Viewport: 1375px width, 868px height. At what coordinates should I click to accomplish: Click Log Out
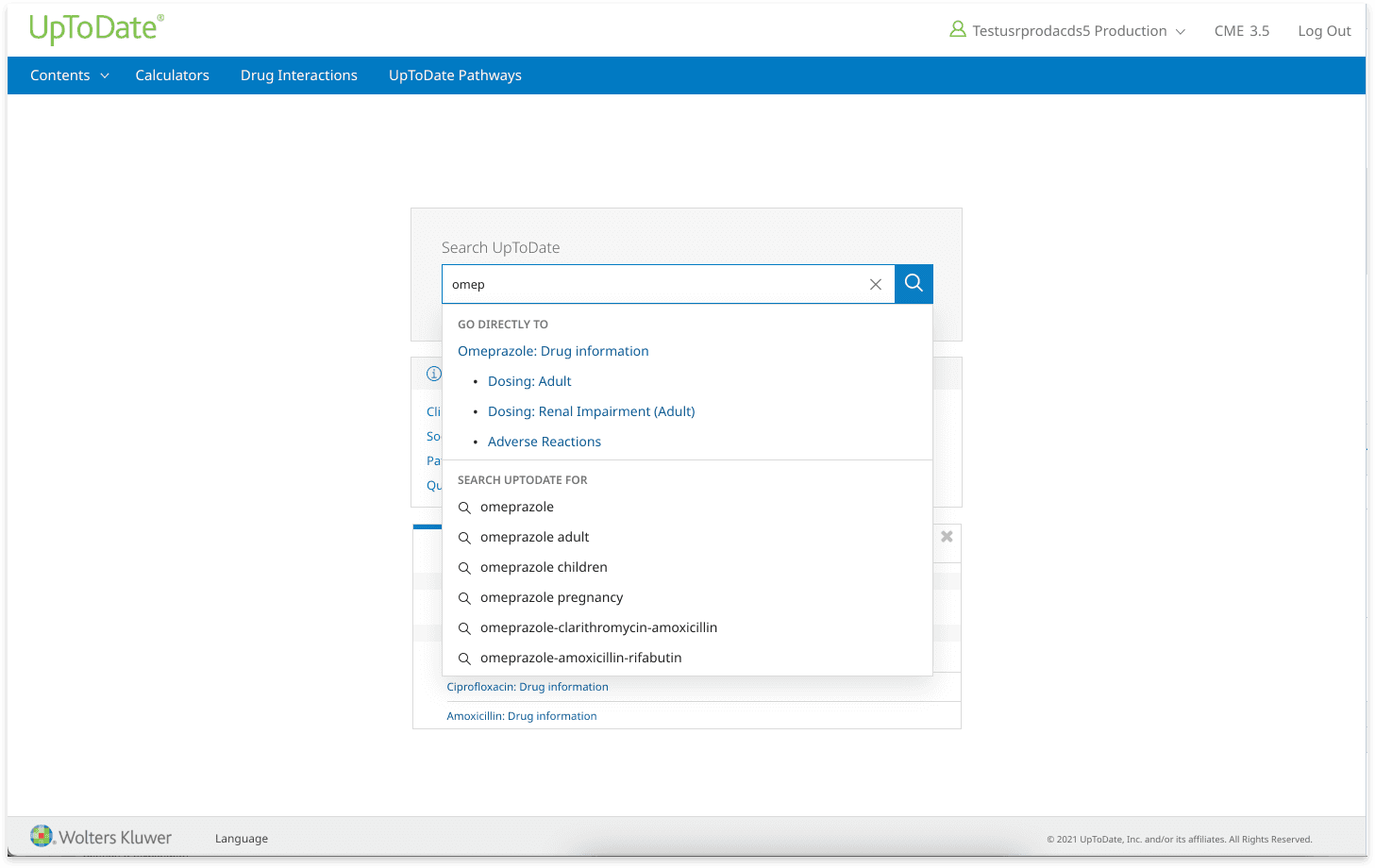tap(1325, 31)
